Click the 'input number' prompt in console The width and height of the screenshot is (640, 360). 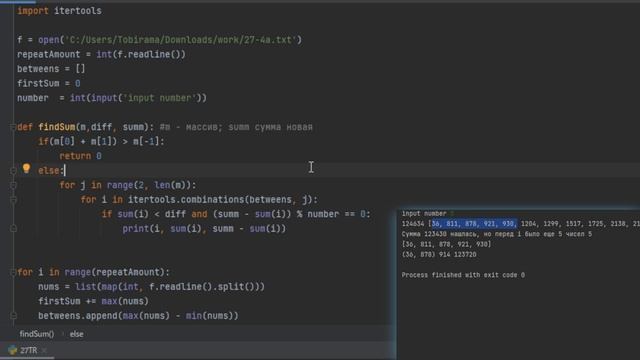tap(424, 213)
